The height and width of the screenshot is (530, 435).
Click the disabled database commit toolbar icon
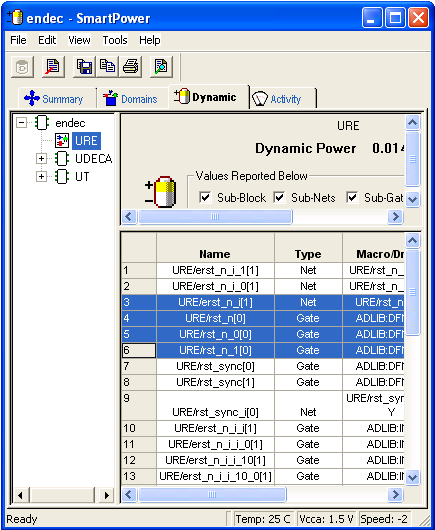click(x=22, y=67)
